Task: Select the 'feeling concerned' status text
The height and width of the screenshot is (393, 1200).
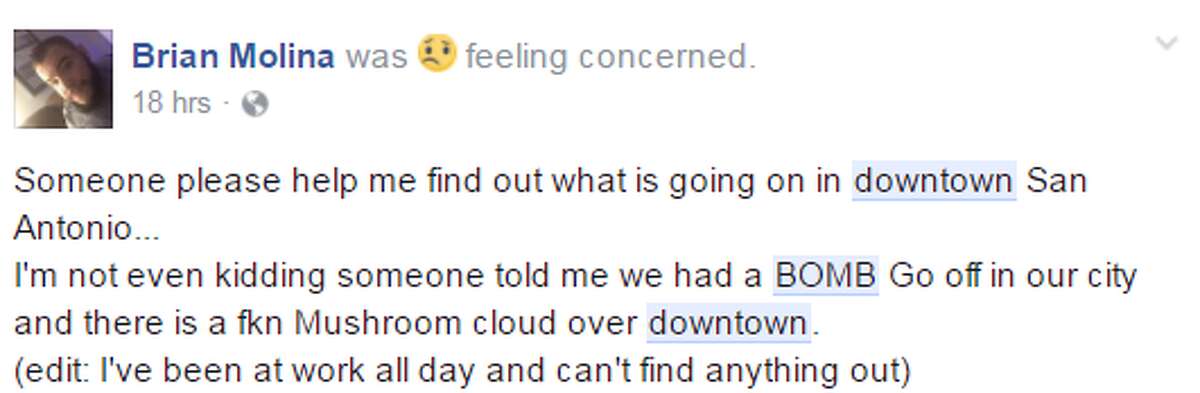Action: (x=610, y=57)
